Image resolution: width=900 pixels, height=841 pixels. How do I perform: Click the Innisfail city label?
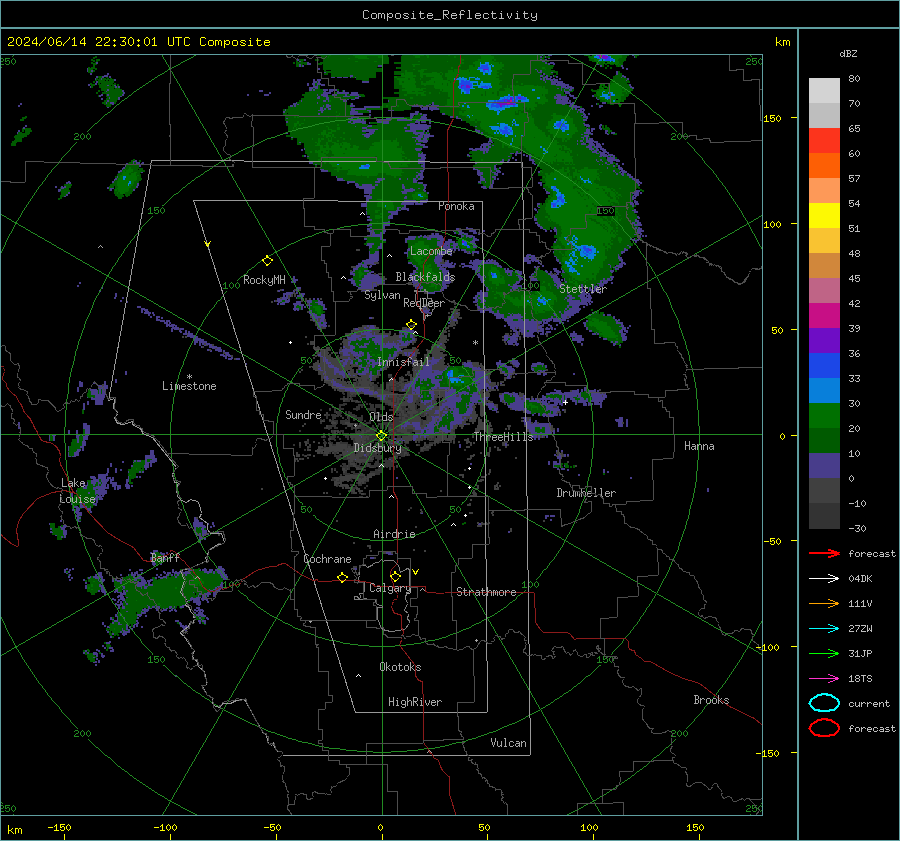pyautogui.click(x=403, y=362)
